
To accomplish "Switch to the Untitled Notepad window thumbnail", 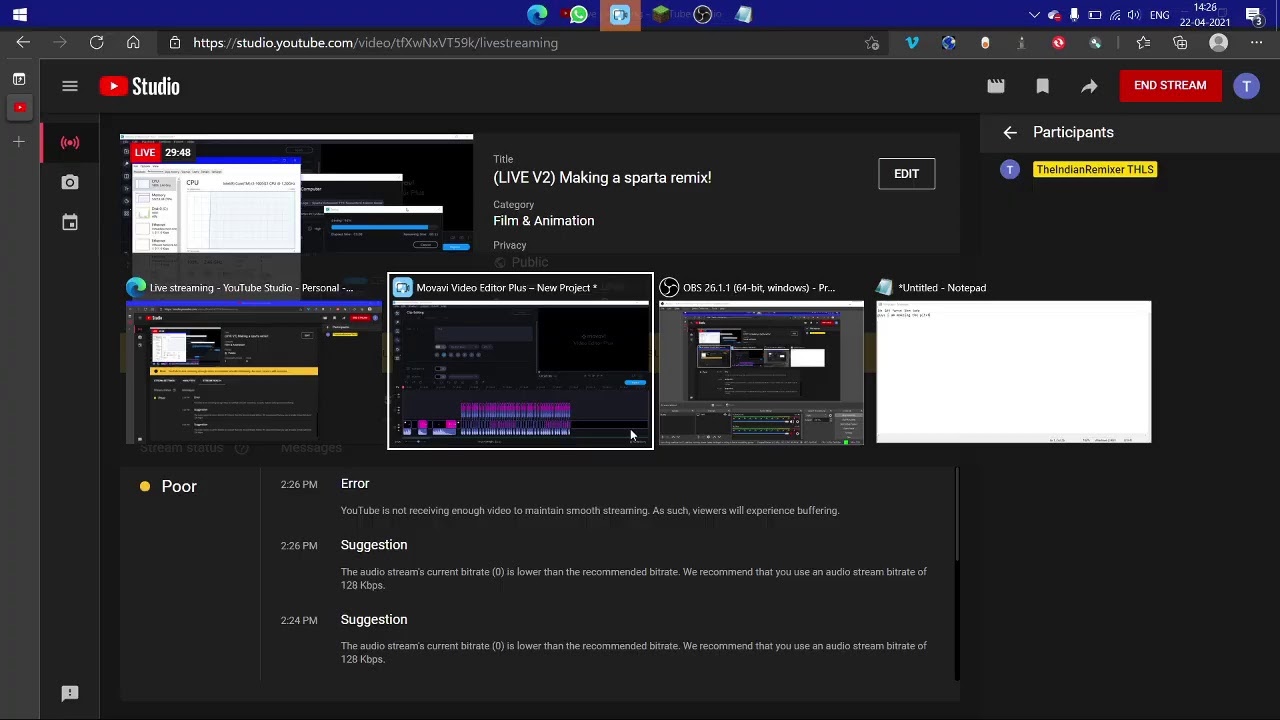I will (1013, 361).
